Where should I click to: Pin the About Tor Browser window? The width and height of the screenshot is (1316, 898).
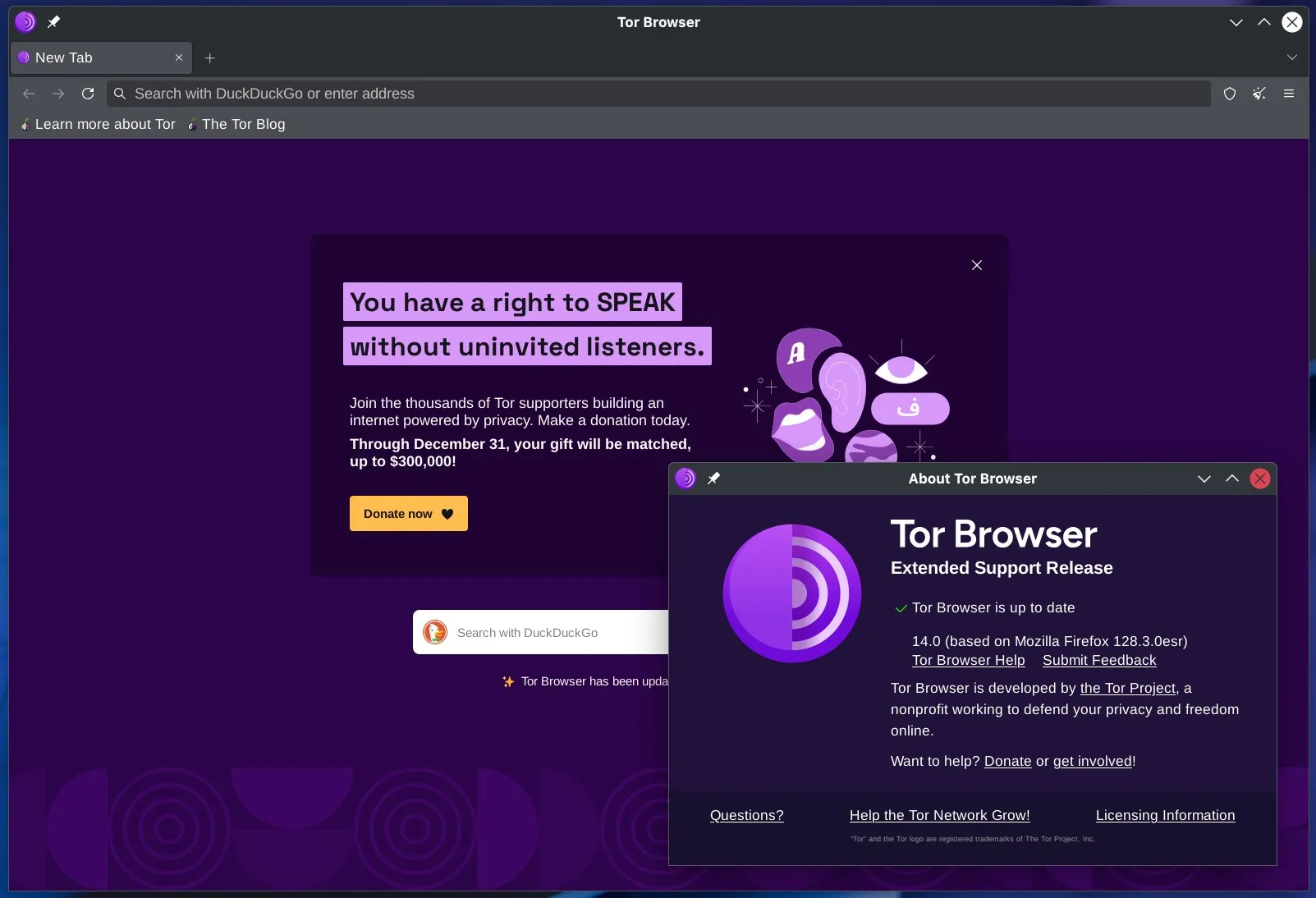coord(714,479)
